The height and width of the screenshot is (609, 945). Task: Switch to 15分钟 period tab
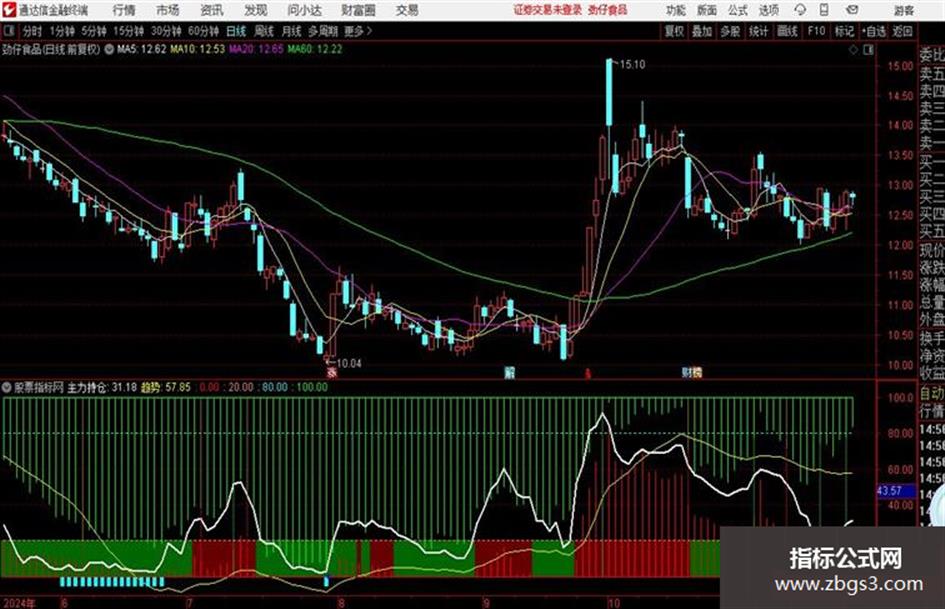128,31
